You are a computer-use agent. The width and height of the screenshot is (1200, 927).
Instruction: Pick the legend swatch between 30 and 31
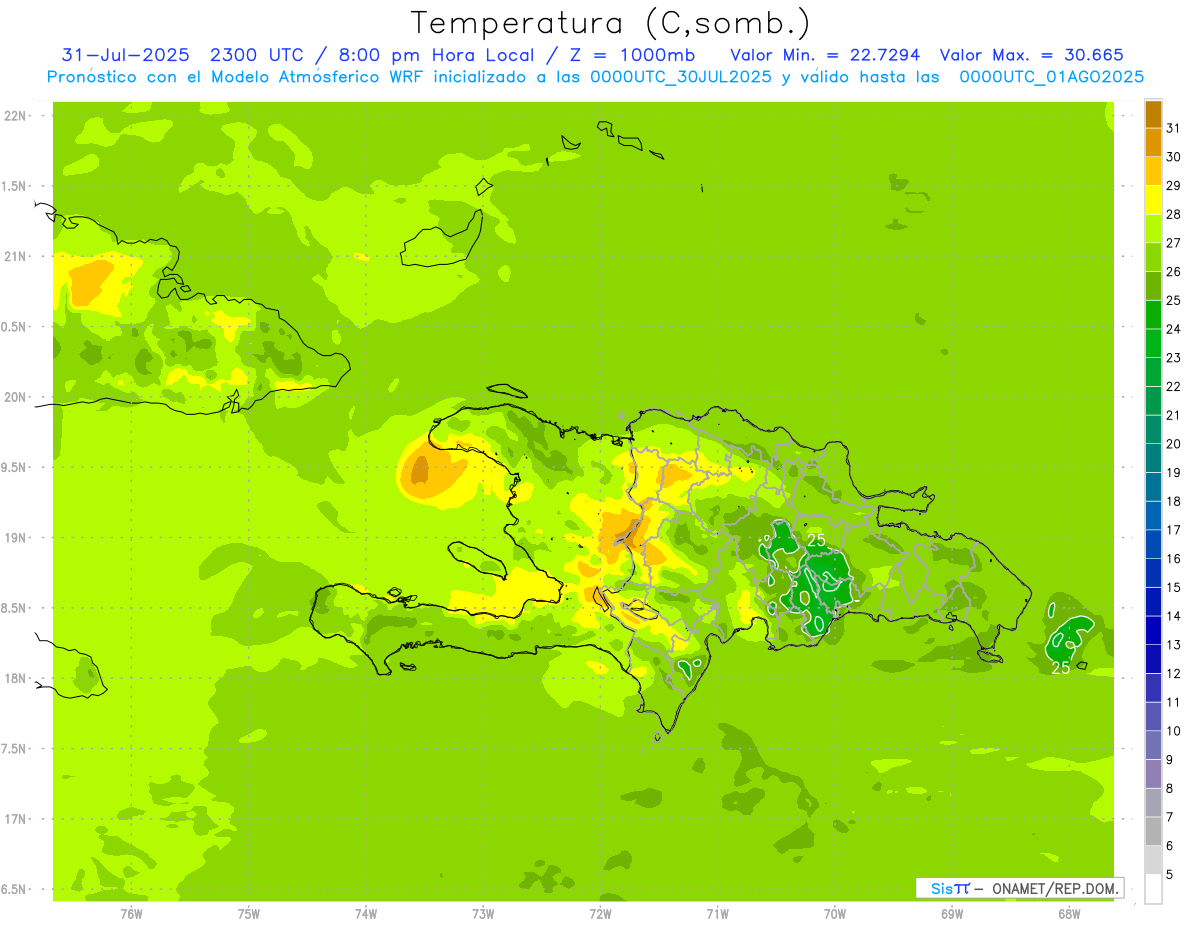click(x=1153, y=143)
